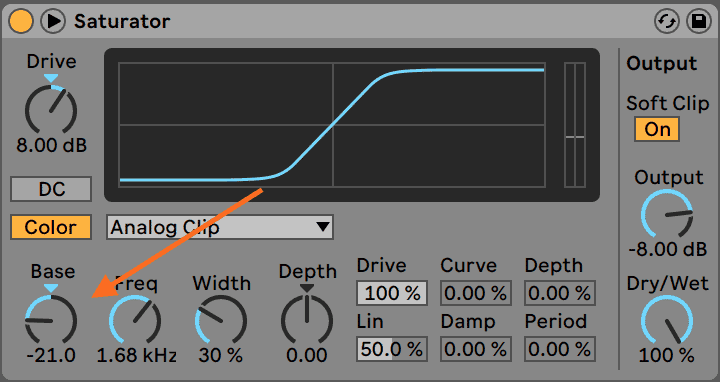Click the hot-swap preset icon
This screenshot has width=720, height=382.
pyautogui.click(x=666, y=22)
